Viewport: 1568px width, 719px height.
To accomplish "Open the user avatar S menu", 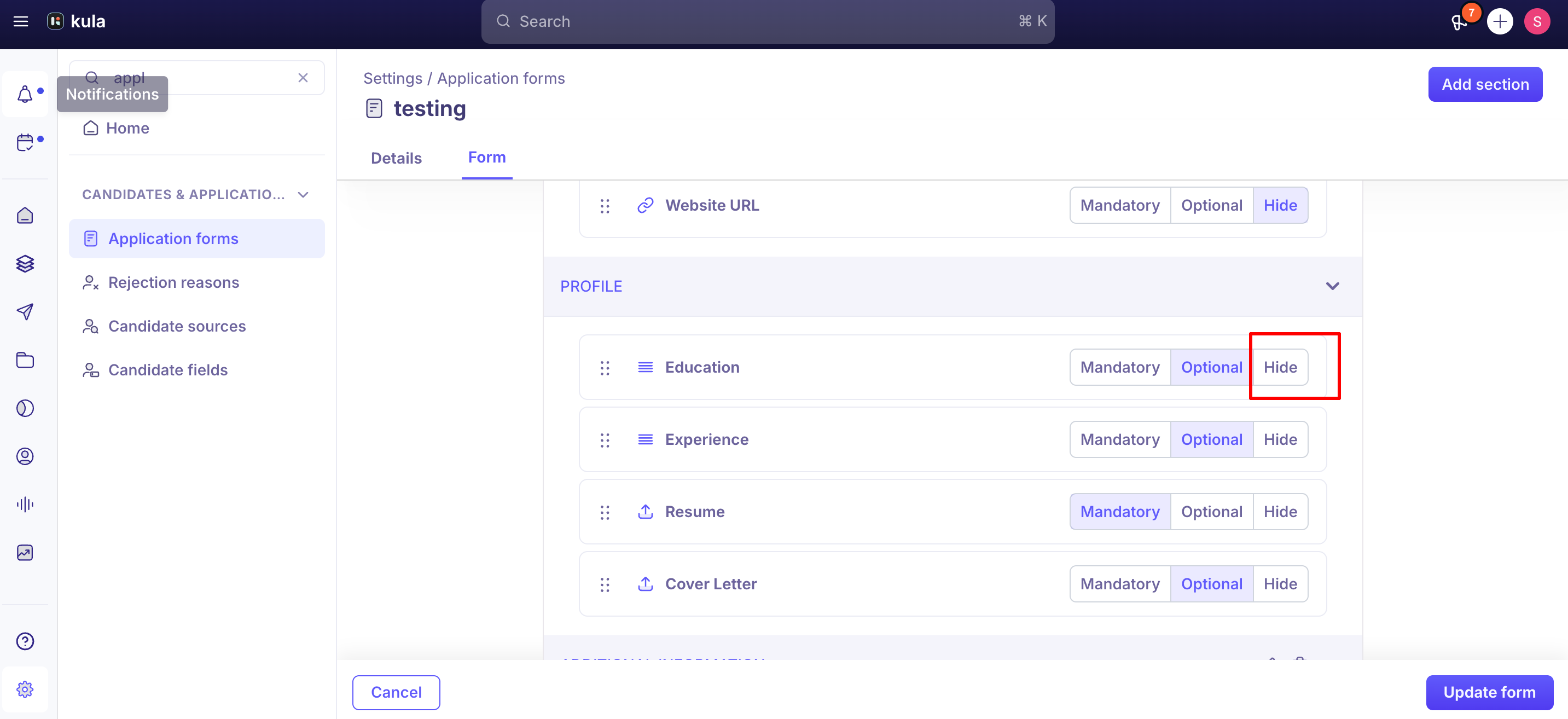I will click(1537, 22).
